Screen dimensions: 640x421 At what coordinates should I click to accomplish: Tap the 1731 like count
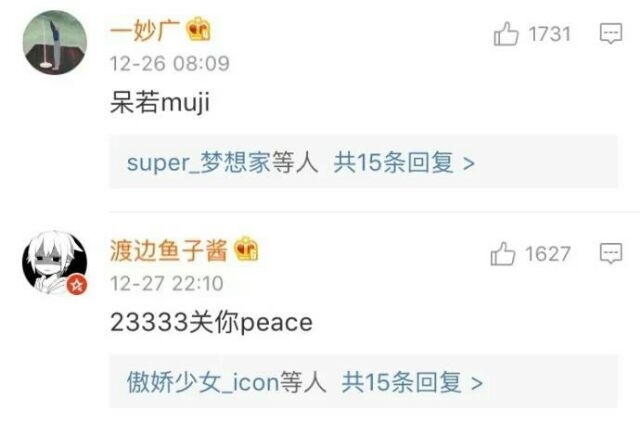(550, 33)
